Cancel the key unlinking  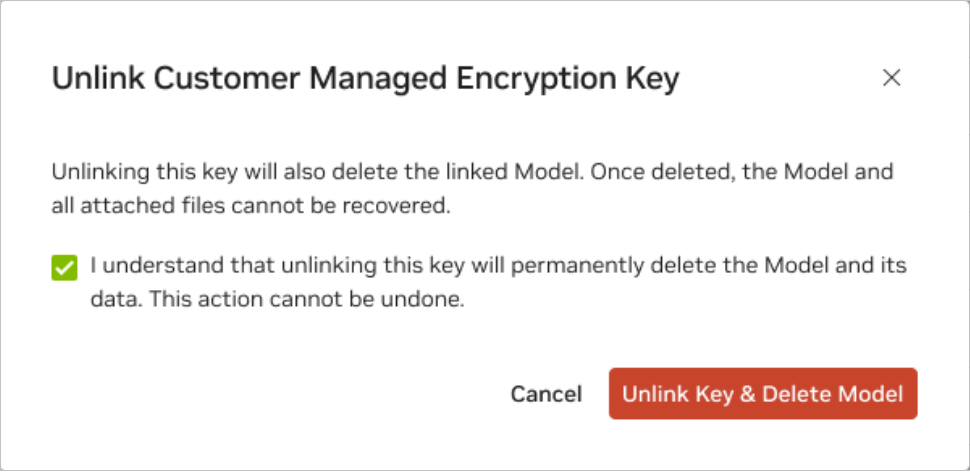[x=546, y=394]
